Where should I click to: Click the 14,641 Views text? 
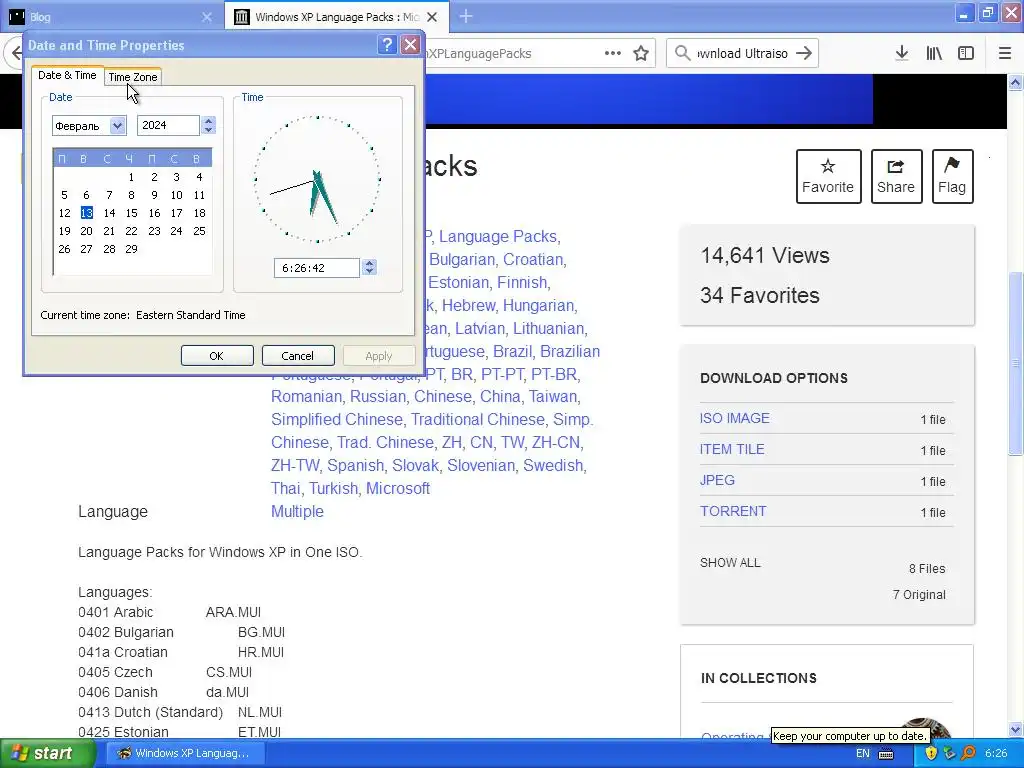coord(765,255)
